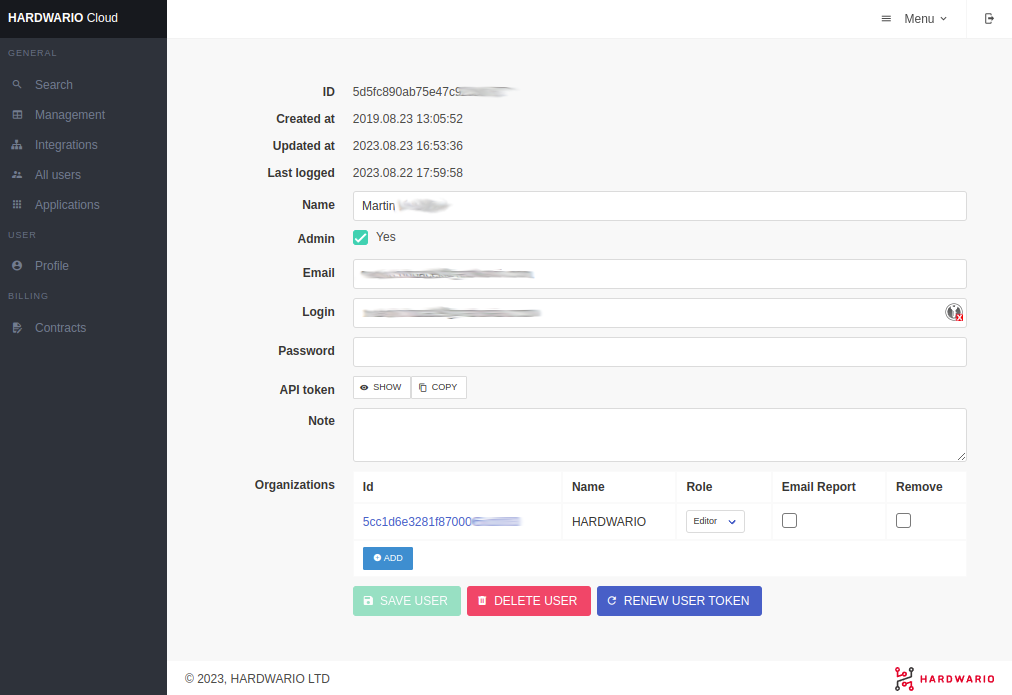Enable Email Report for HARDWARIO organization

click(x=789, y=520)
